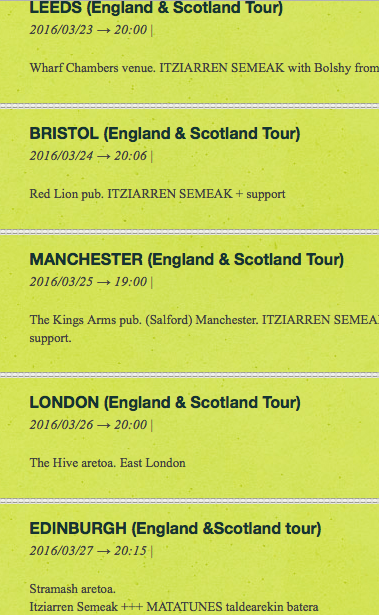Open the MANCHESTER (England & Scotland Tour) event

click(x=187, y=260)
